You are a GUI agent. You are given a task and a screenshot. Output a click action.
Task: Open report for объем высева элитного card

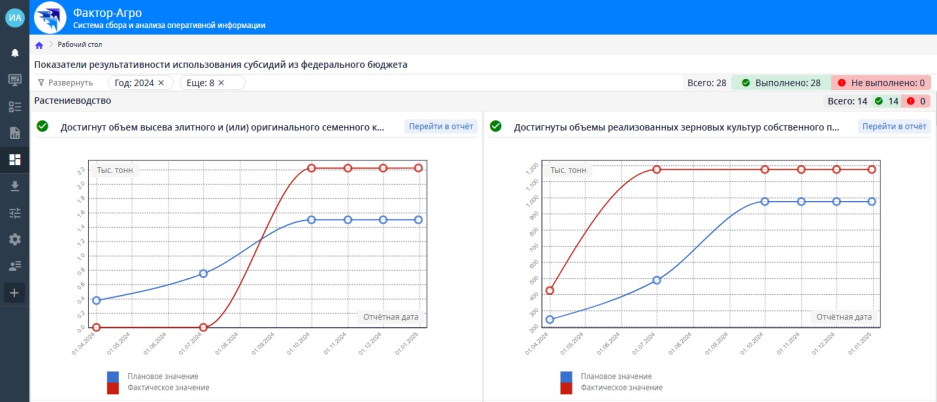[x=441, y=127]
